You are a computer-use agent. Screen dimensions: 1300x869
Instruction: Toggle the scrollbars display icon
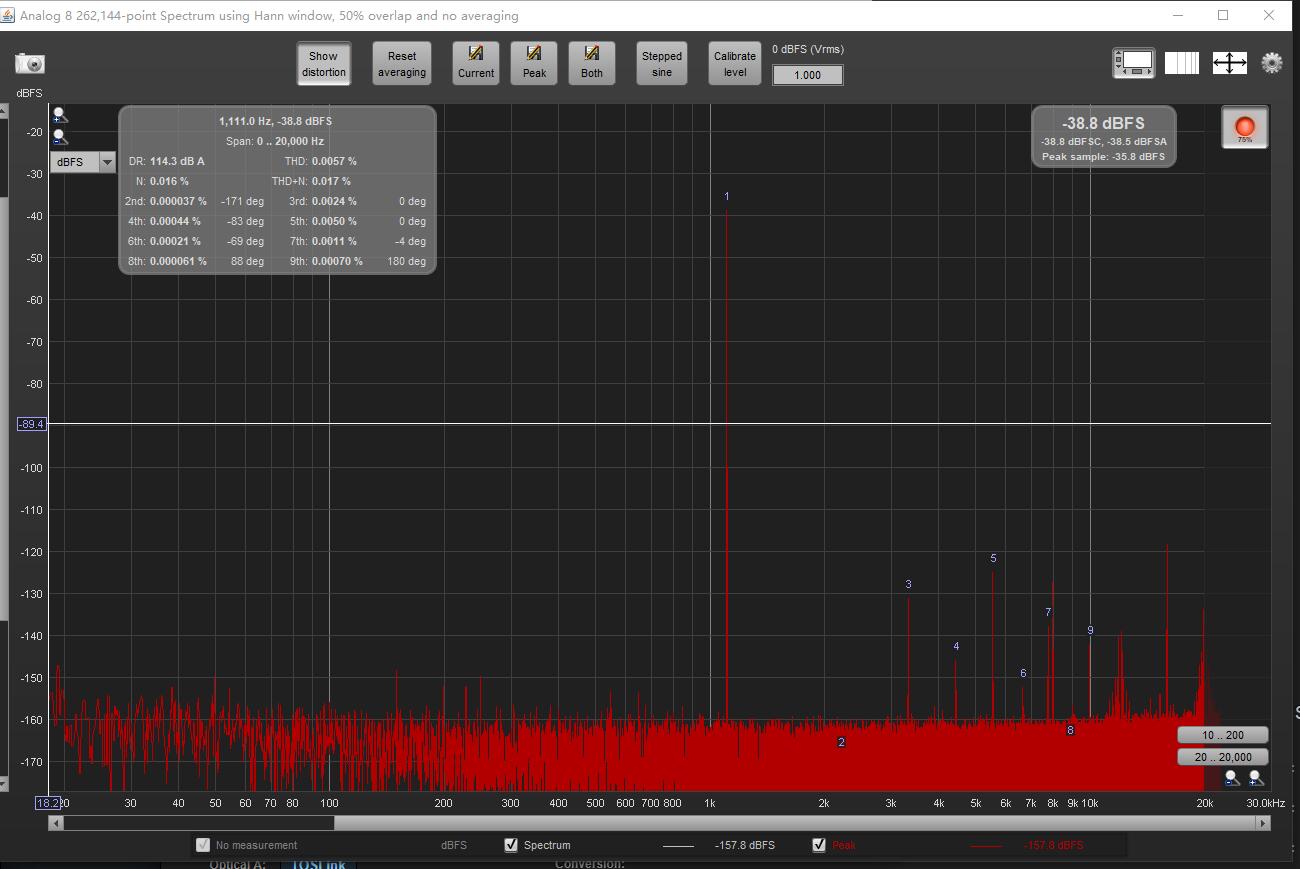[x=1134, y=63]
